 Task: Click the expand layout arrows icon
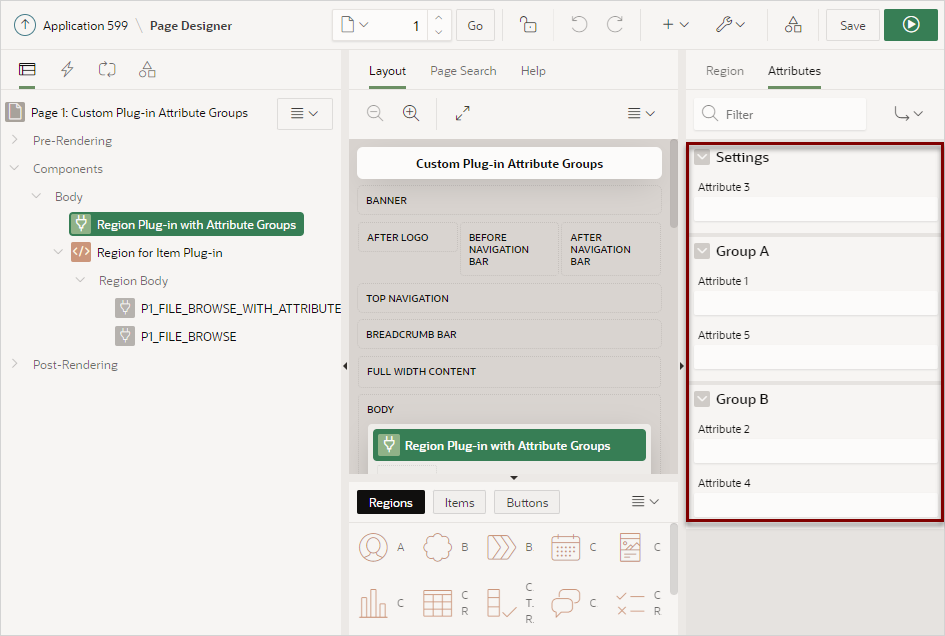[463, 113]
